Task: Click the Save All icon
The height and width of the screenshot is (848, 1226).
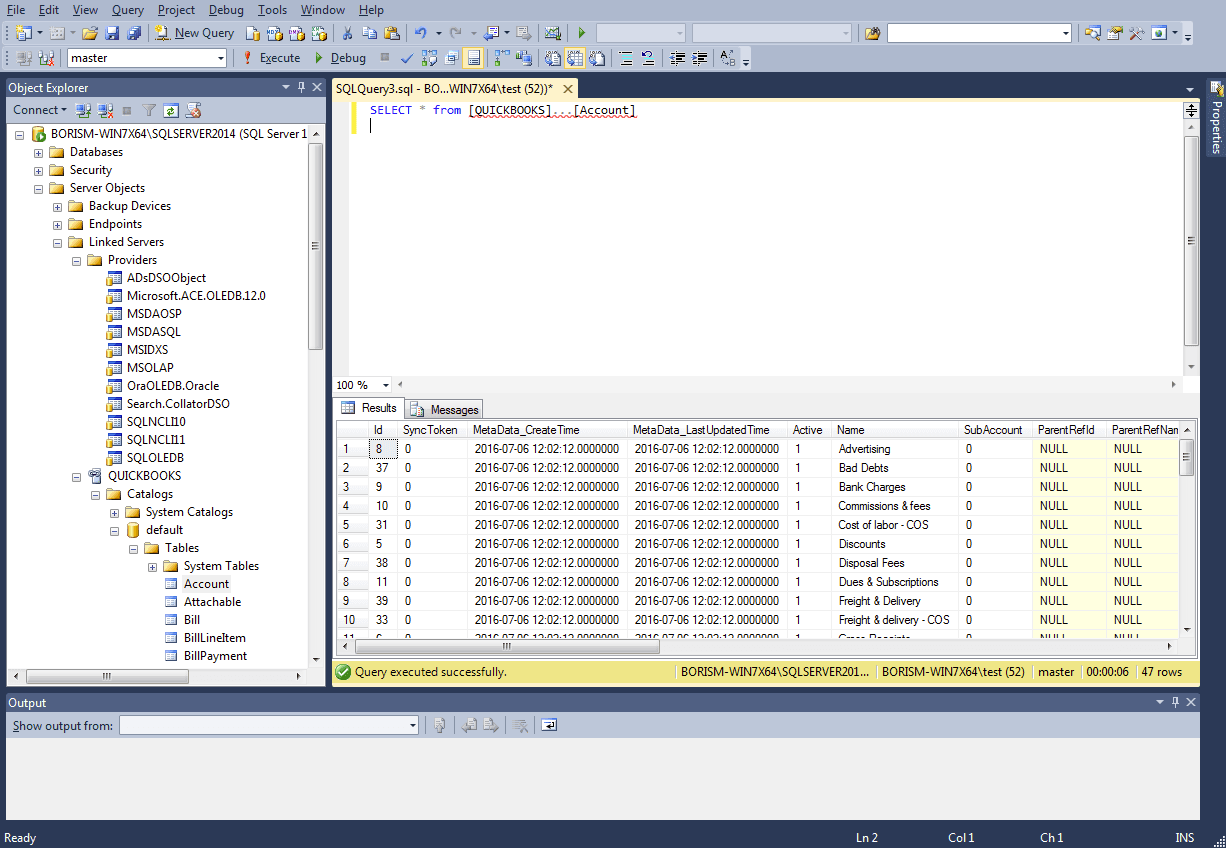Action: pyautogui.click(x=134, y=33)
